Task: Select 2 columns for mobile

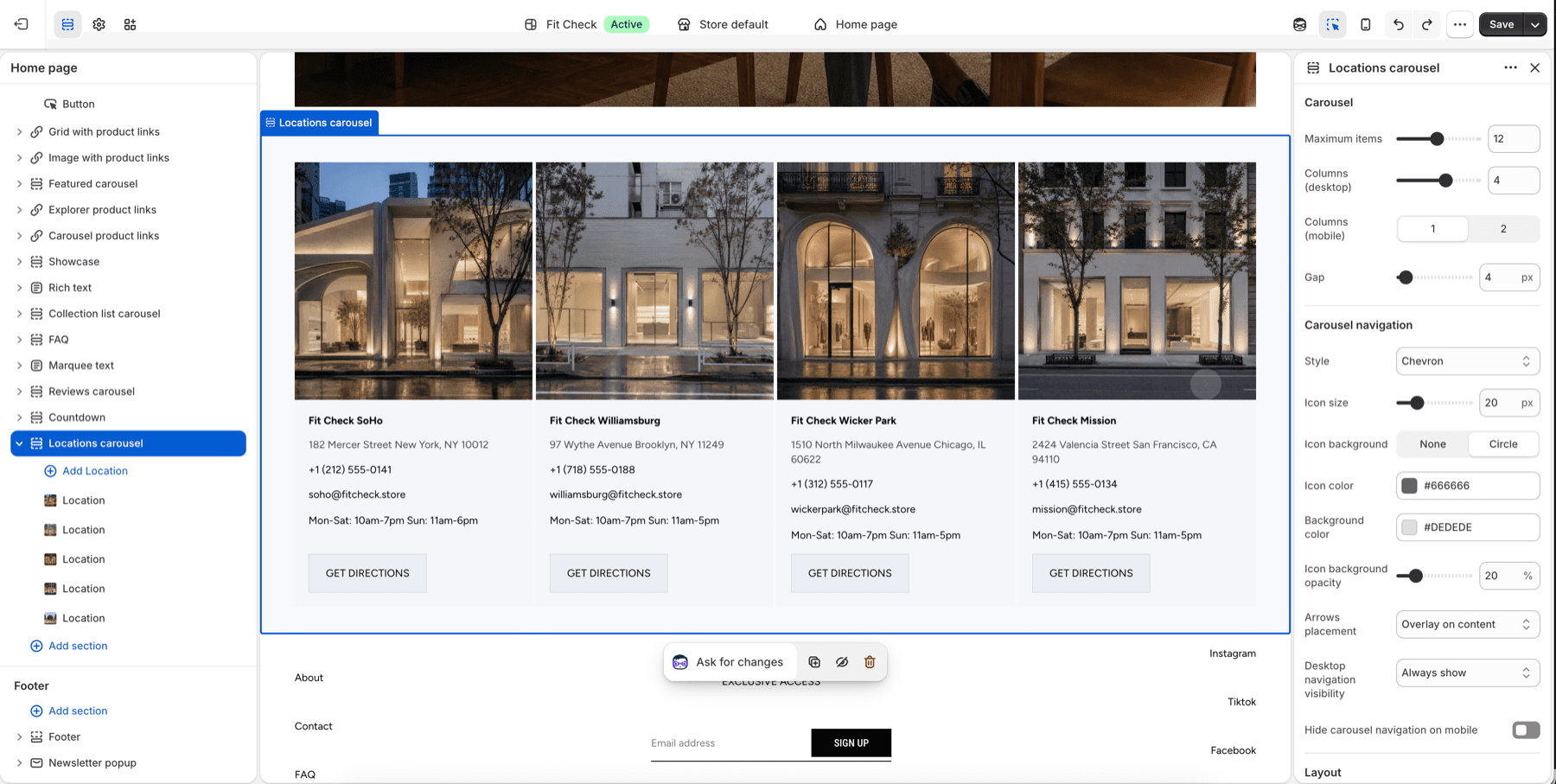Action: (x=1503, y=229)
